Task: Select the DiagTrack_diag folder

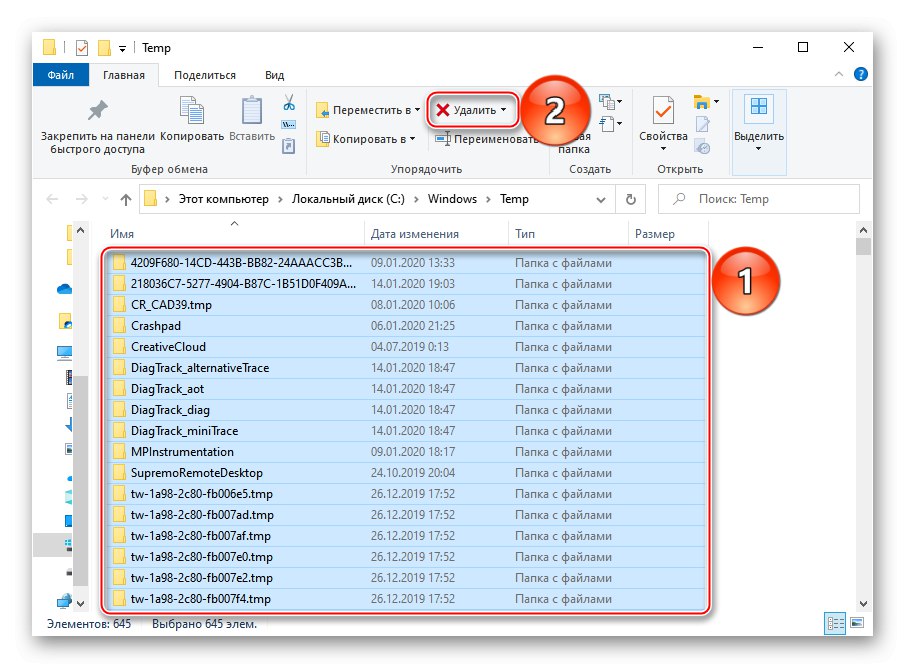Action: [x=406, y=410]
